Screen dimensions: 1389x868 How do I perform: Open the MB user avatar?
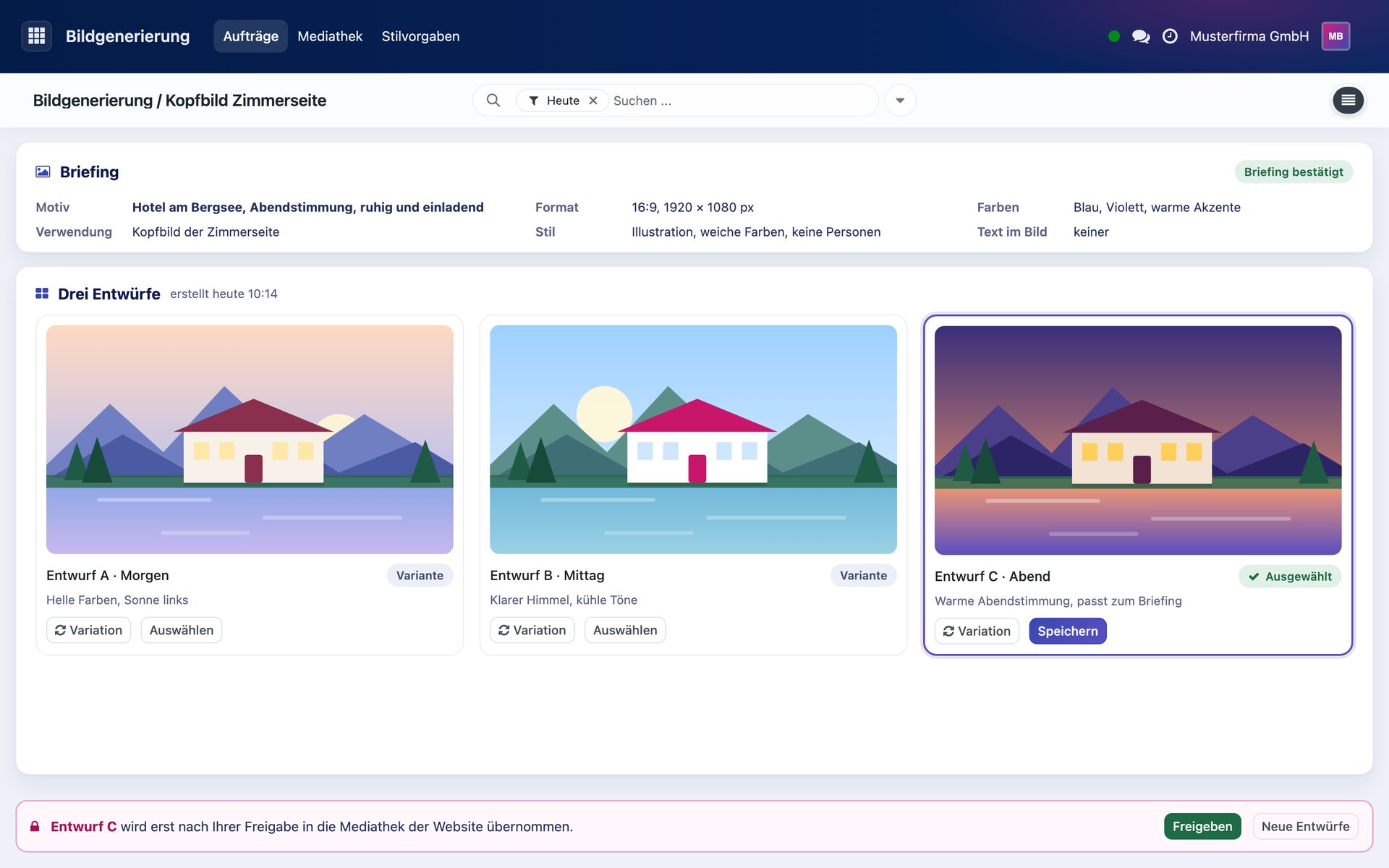click(1335, 36)
